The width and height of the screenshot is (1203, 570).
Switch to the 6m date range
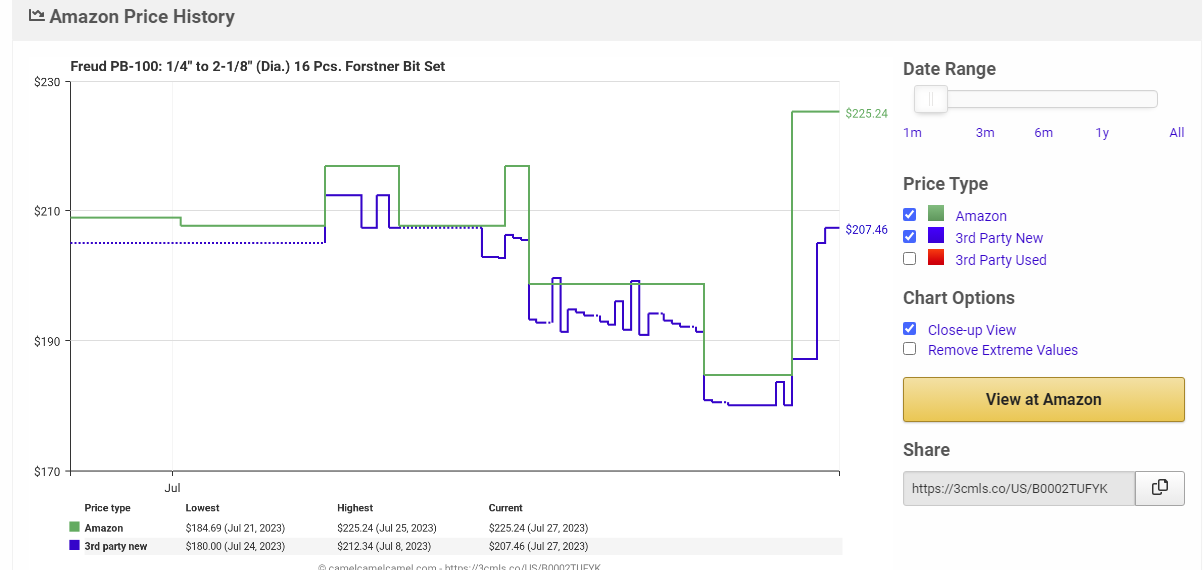(x=1043, y=133)
